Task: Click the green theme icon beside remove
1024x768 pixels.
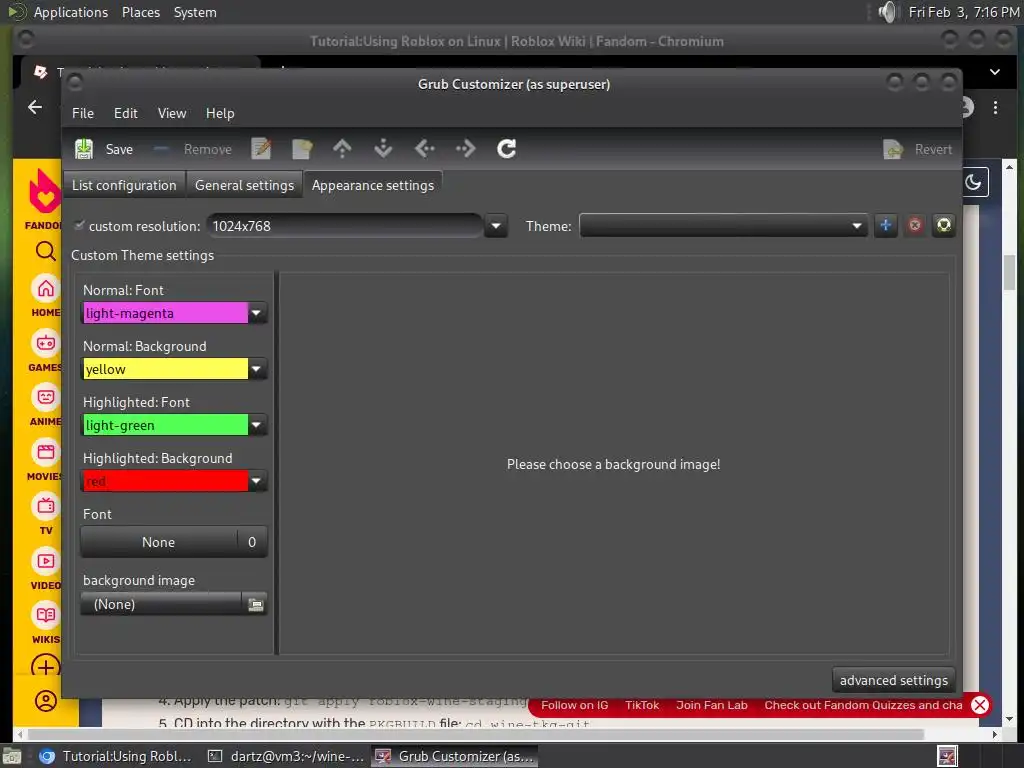Action: (x=944, y=225)
